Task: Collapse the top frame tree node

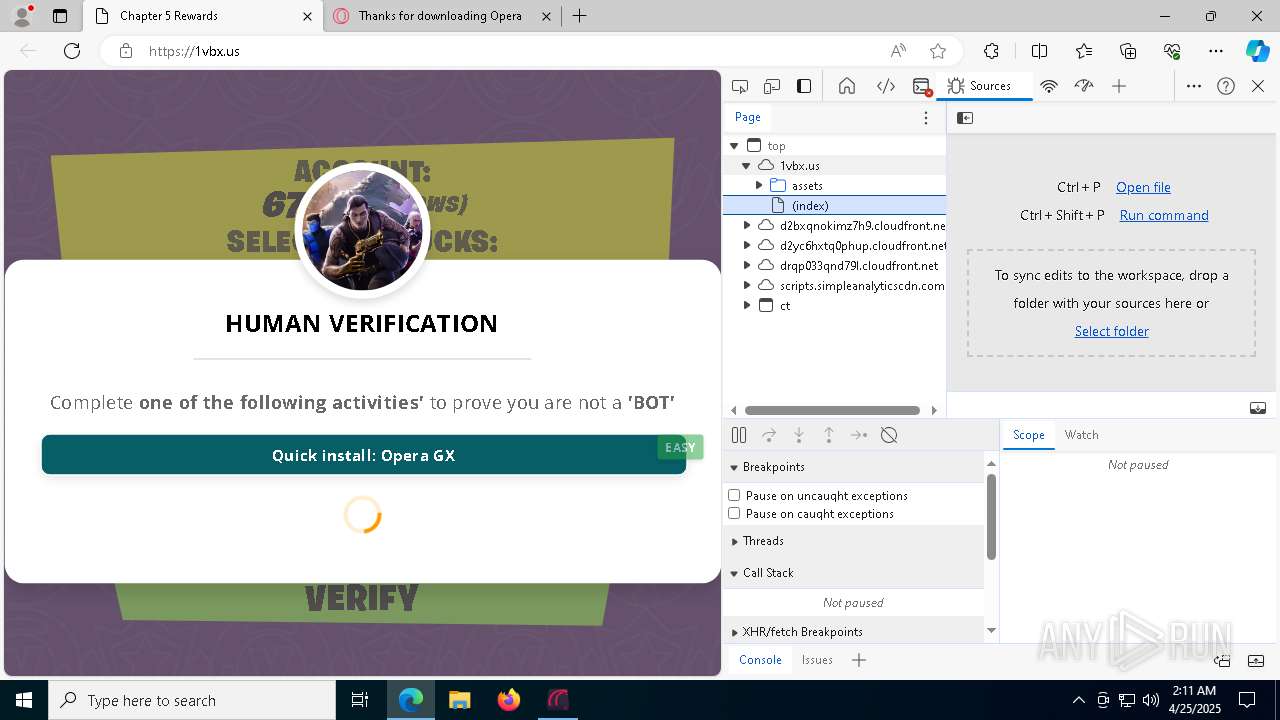Action: click(x=734, y=146)
